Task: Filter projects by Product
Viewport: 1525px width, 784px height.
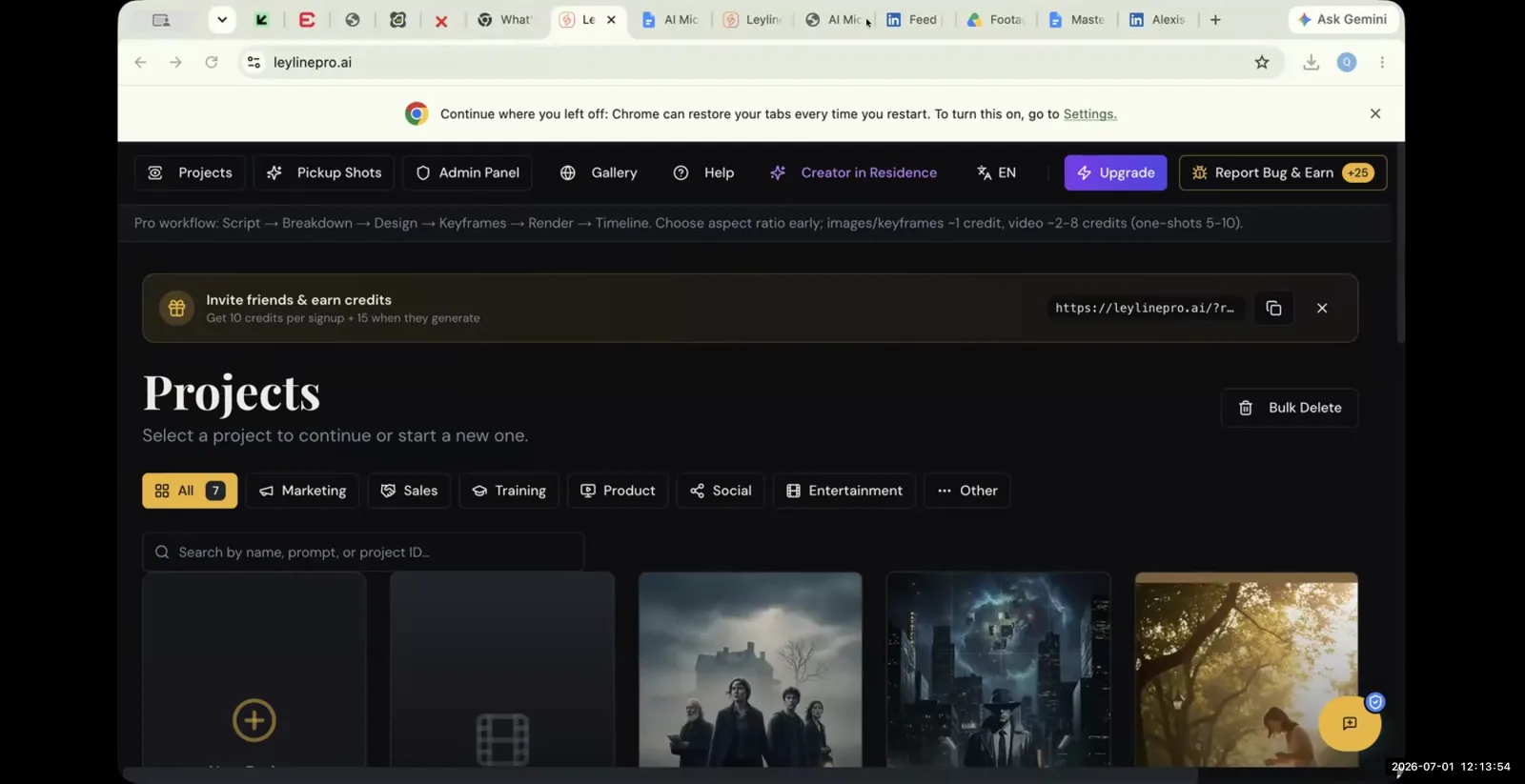Action: point(618,491)
